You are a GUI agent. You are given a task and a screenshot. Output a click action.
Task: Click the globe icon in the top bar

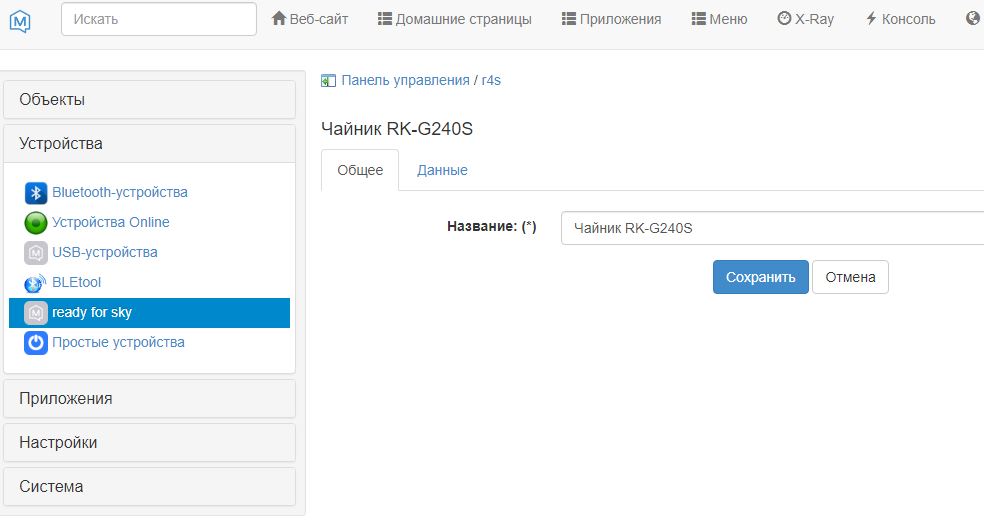(975, 19)
